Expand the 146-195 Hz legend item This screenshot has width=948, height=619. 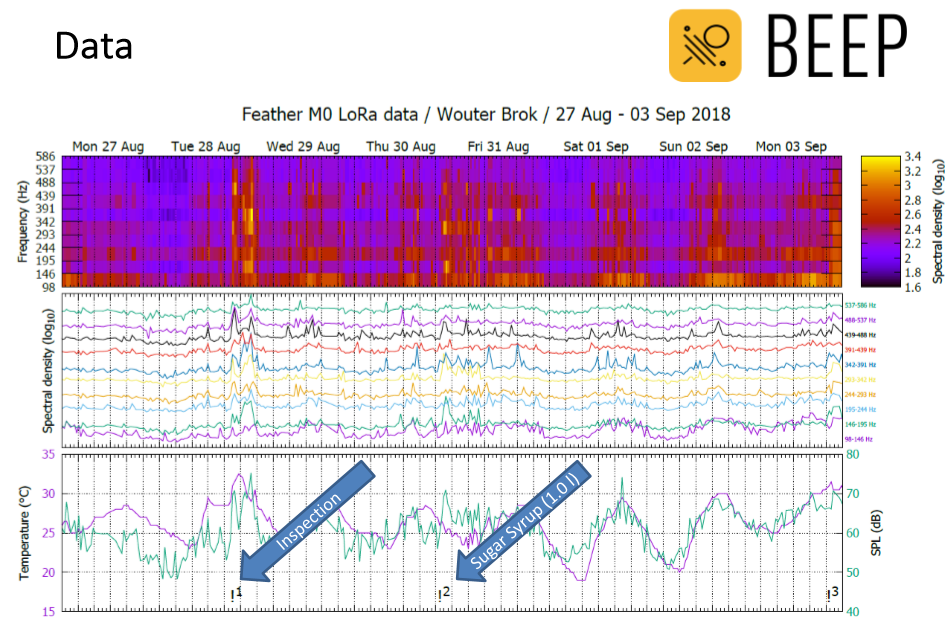pos(860,424)
